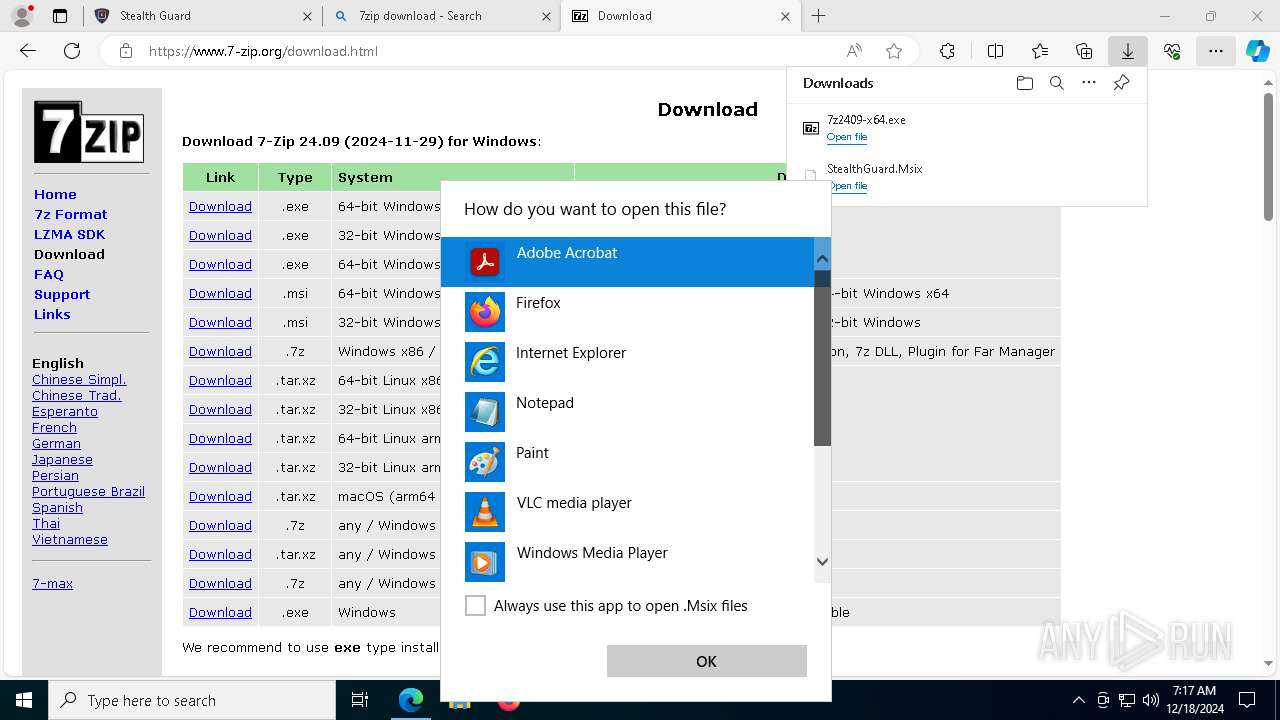Viewport: 1280px width, 720px height.
Task: Open the 7z Format link
Action: (x=70, y=214)
